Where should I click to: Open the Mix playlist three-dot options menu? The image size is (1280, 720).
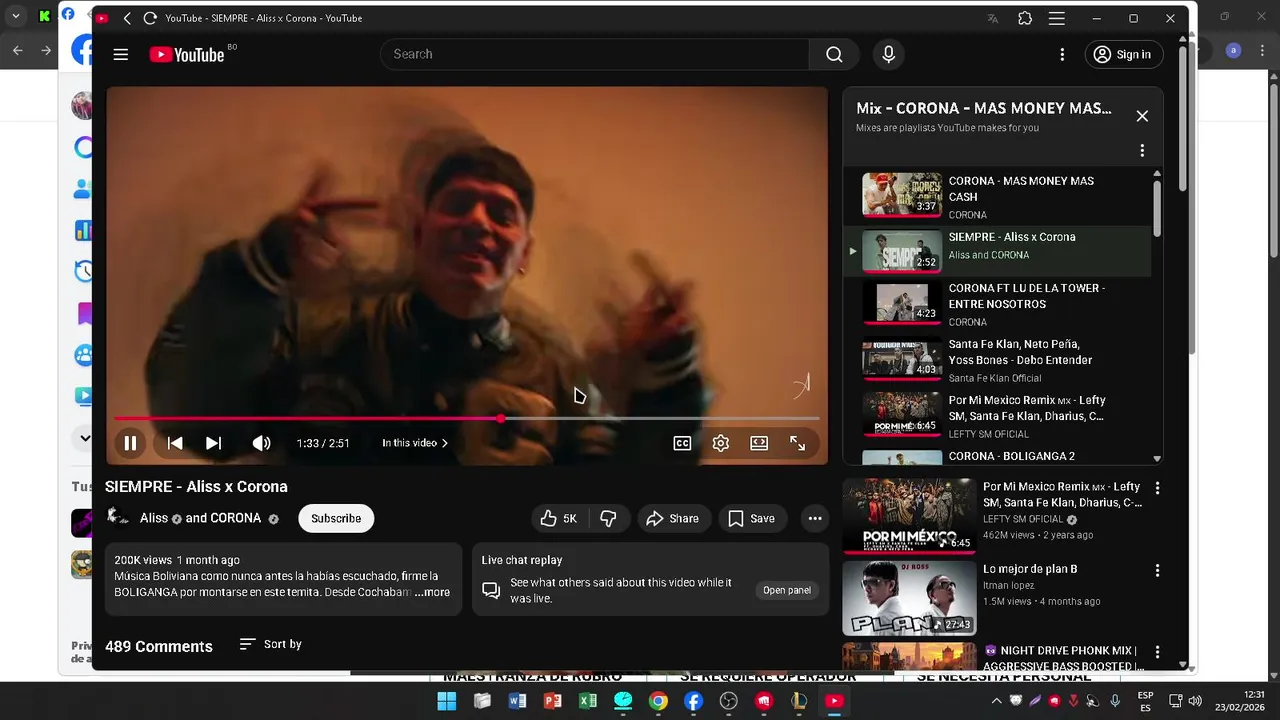1142,150
